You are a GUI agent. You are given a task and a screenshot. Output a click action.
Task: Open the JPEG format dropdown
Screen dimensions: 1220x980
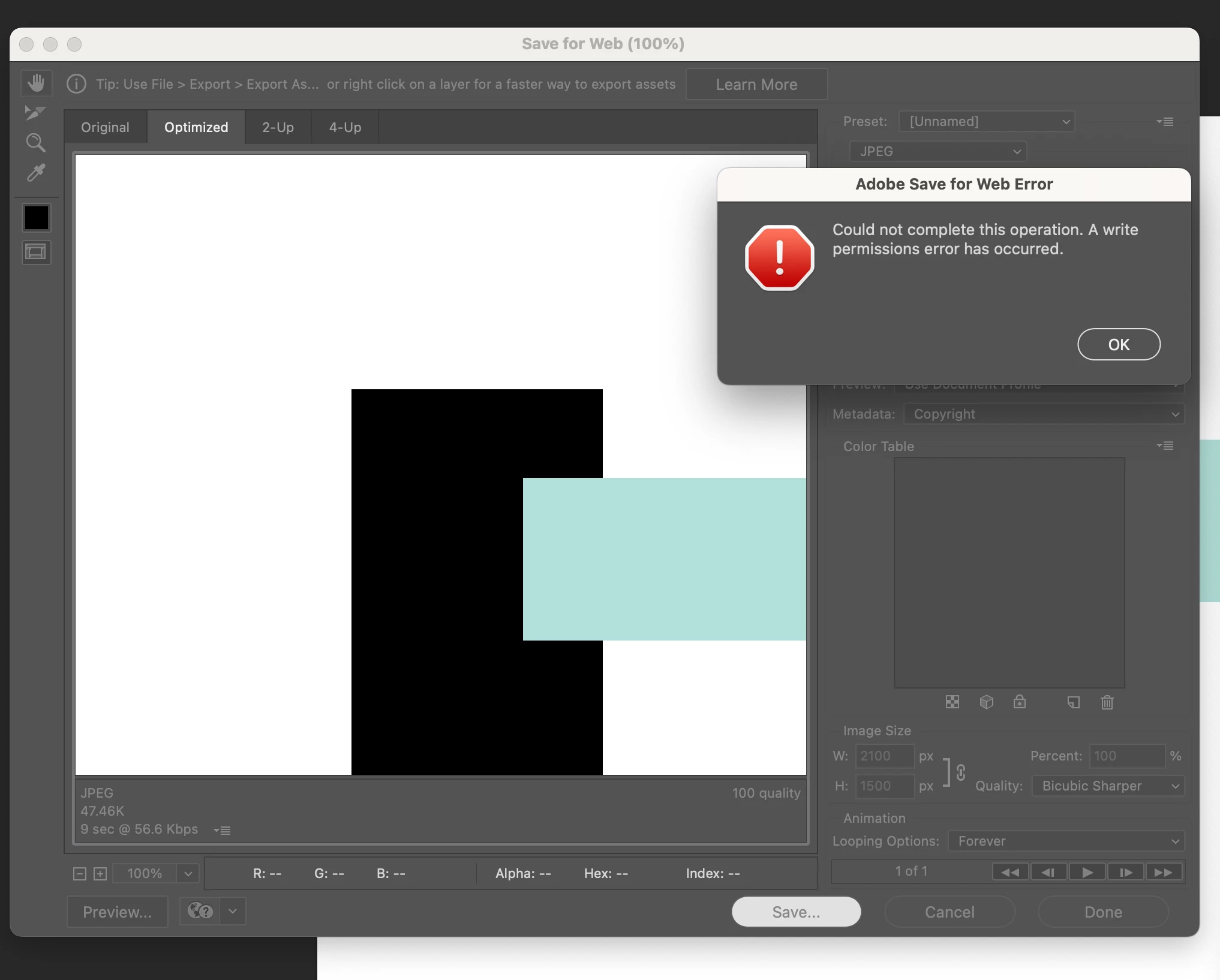pos(937,151)
